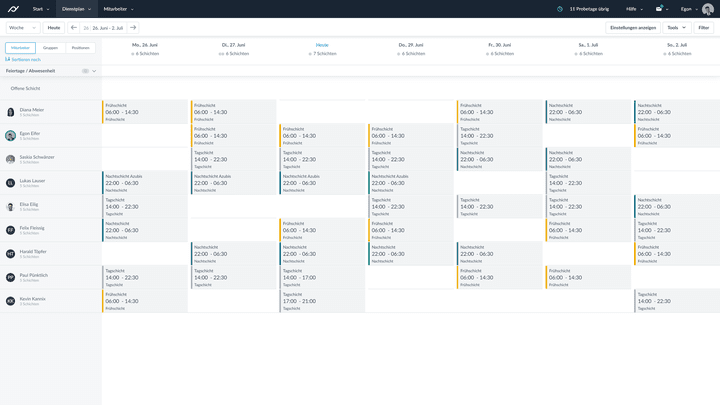
Task: Switch view to Gruppen
Action: pyautogui.click(x=50, y=48)
